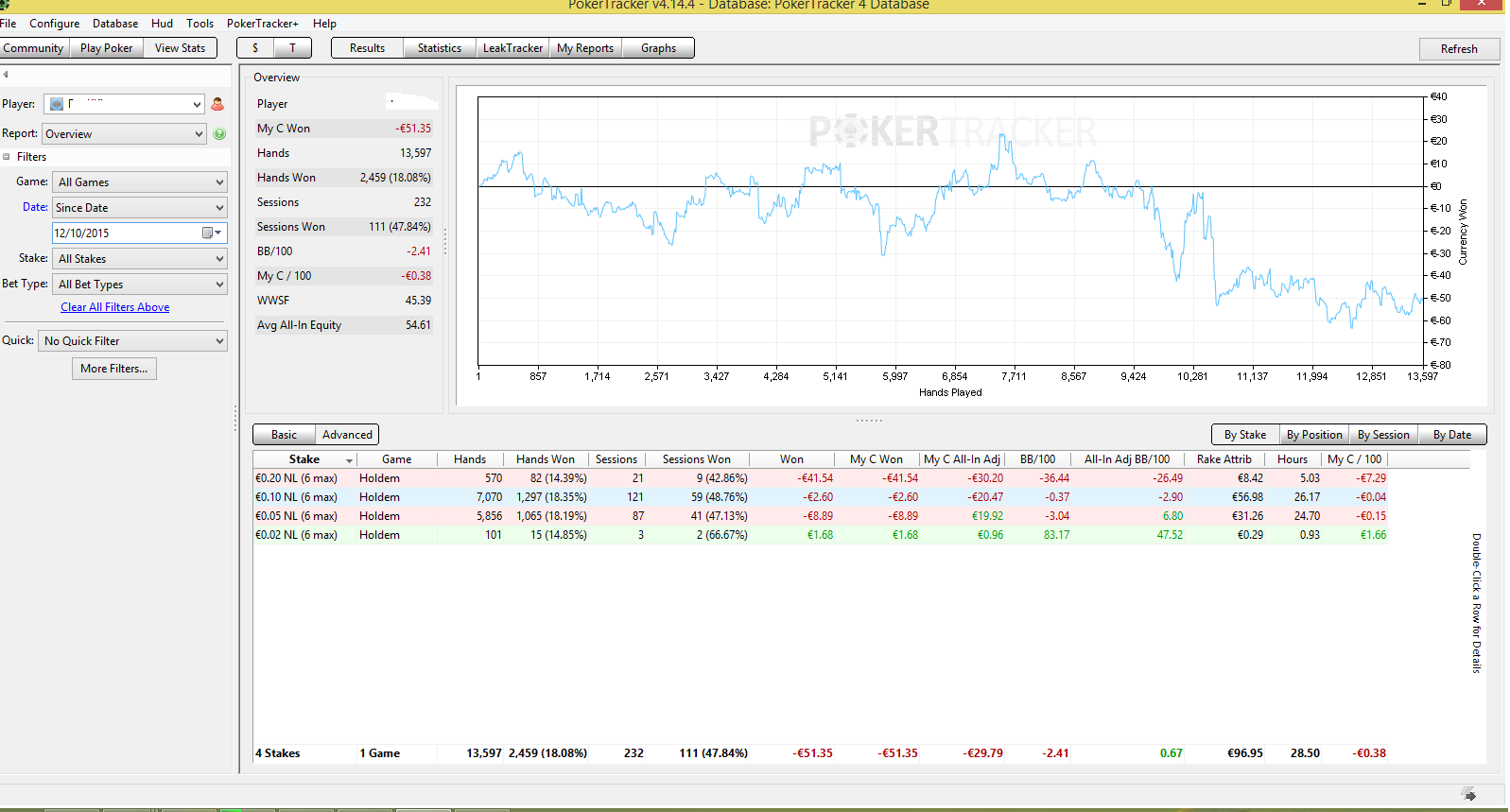Click the 83.17 BB/100 cell
This screenshot has height=812, width=1510.
[1056, 535]
